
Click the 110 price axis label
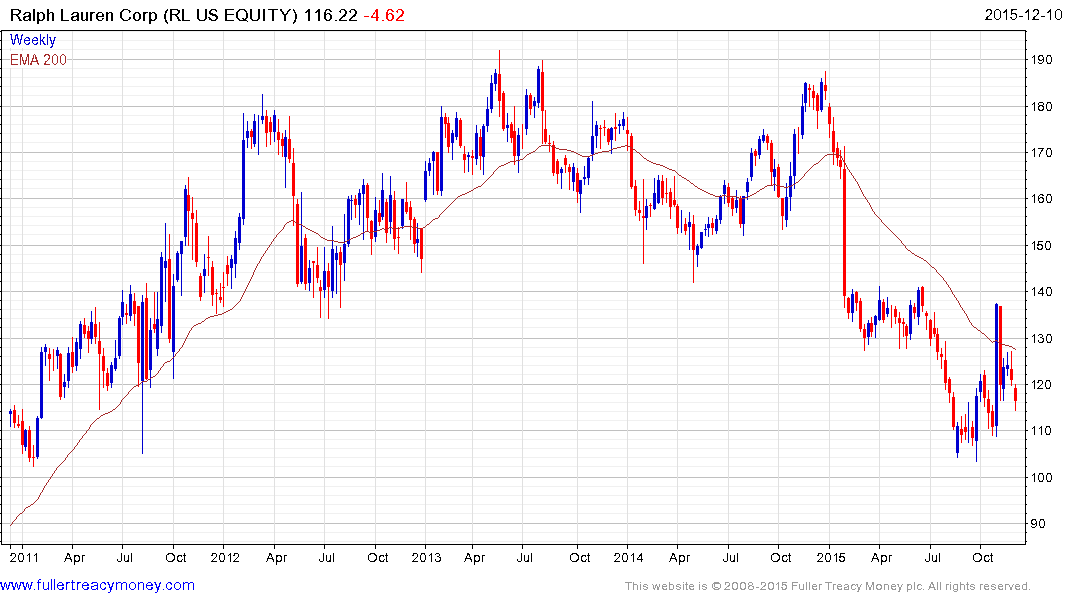click(x=1042, y=431)
